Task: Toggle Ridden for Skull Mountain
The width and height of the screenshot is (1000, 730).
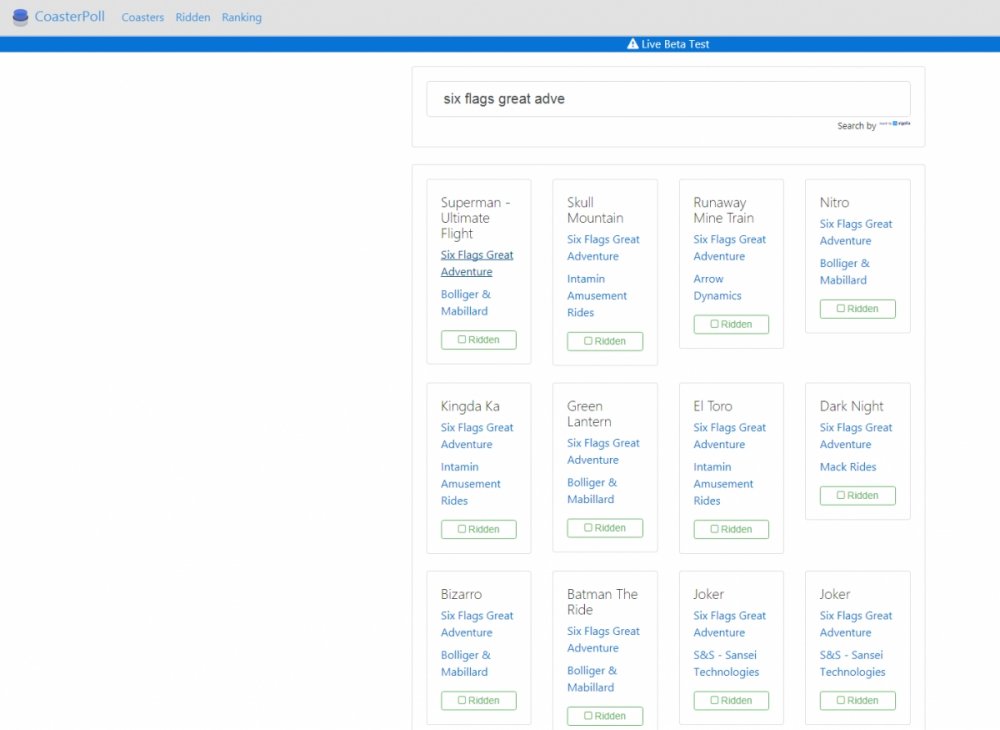Action: [604, 341]
